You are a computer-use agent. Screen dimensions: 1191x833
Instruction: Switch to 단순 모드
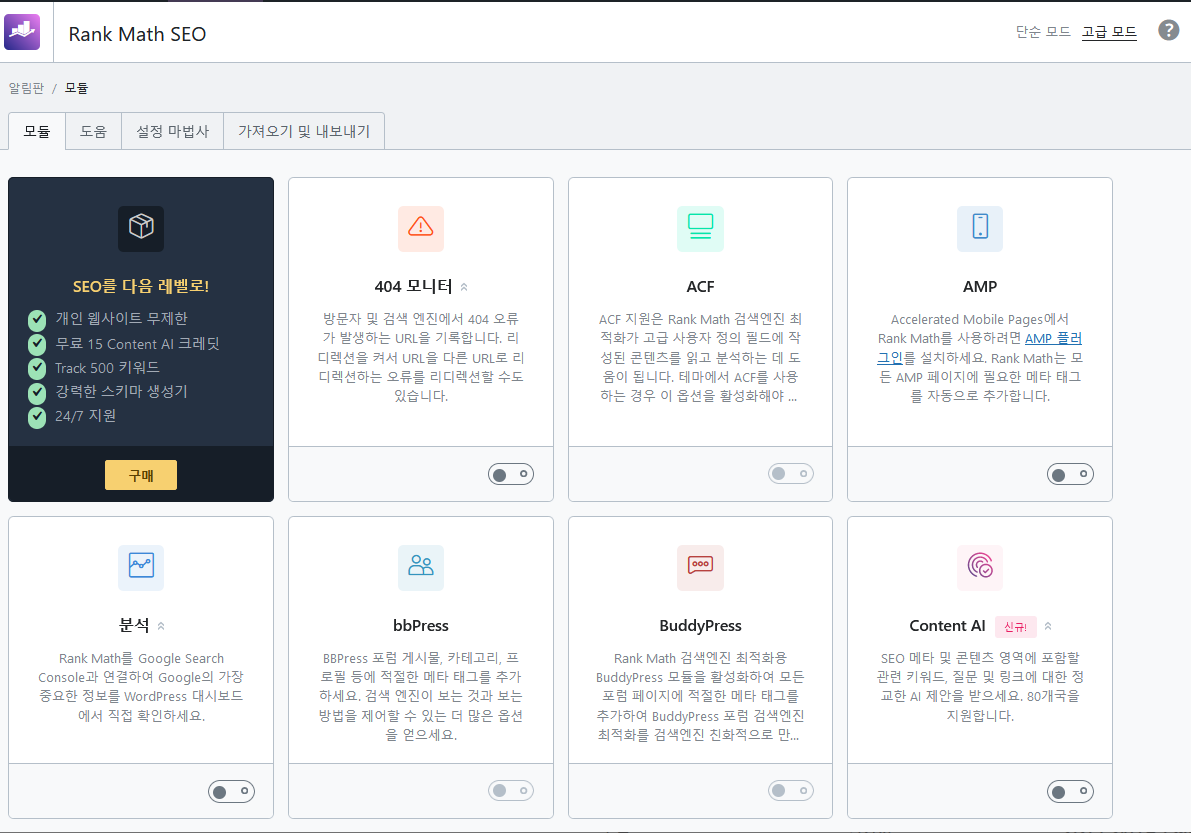coord(1043,32)
